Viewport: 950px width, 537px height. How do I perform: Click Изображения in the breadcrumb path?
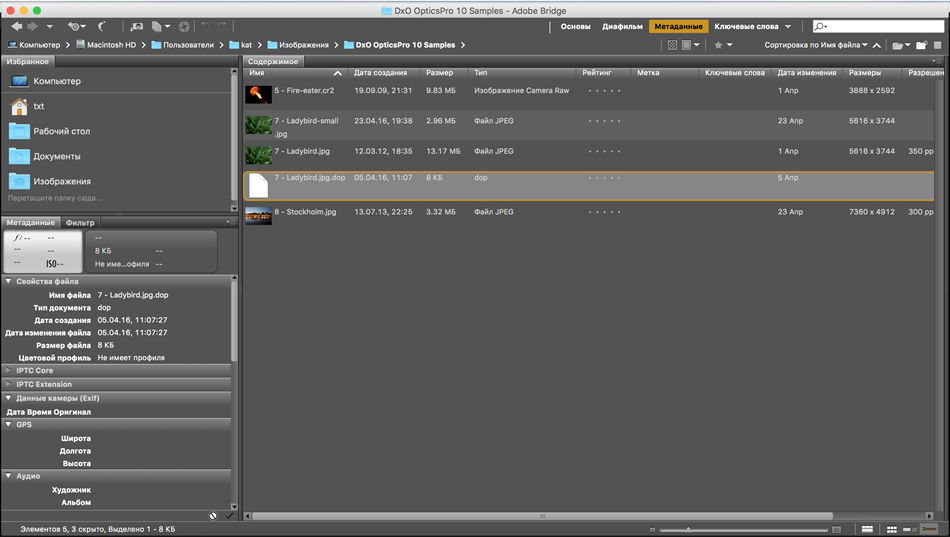298,45
